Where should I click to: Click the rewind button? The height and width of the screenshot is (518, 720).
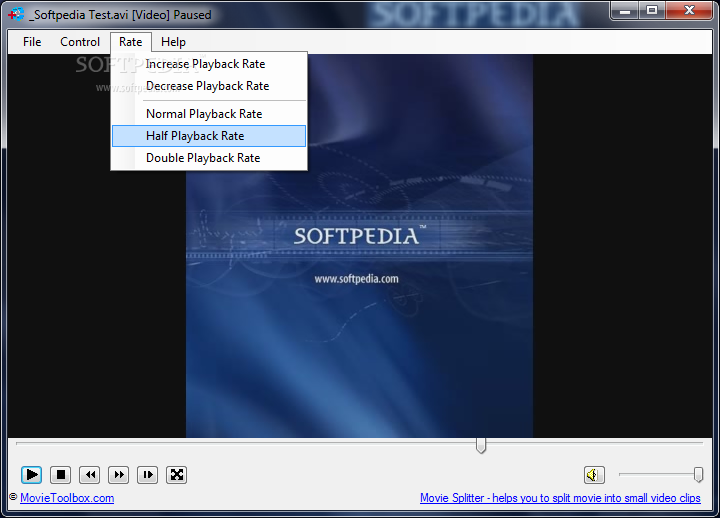click(90, 474)
